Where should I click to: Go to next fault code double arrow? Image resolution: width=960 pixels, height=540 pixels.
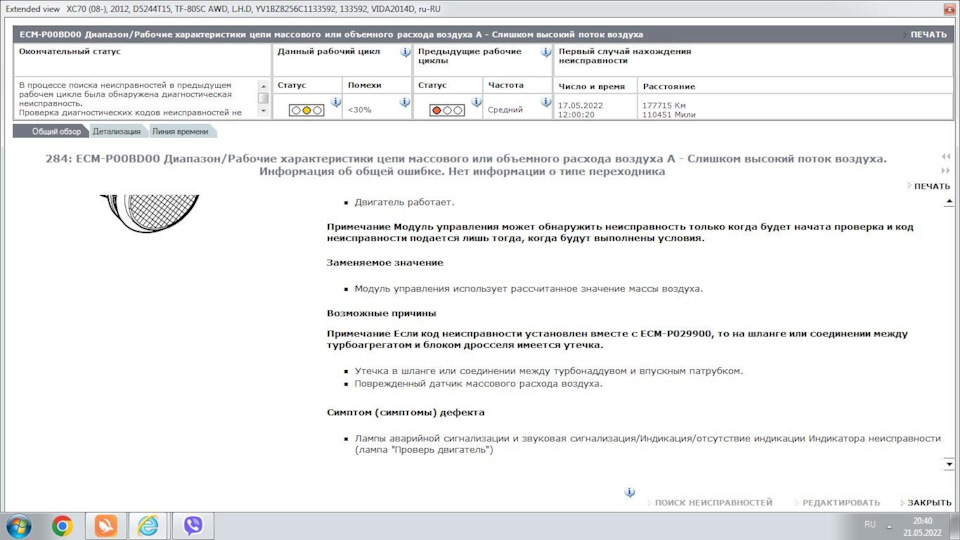(946, 171)
